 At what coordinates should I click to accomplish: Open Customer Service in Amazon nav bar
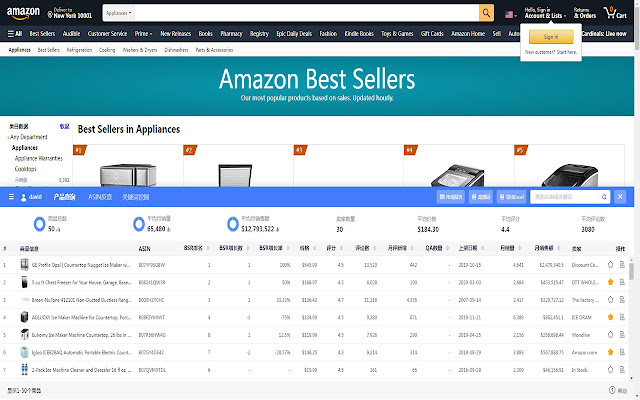[107, 34]
